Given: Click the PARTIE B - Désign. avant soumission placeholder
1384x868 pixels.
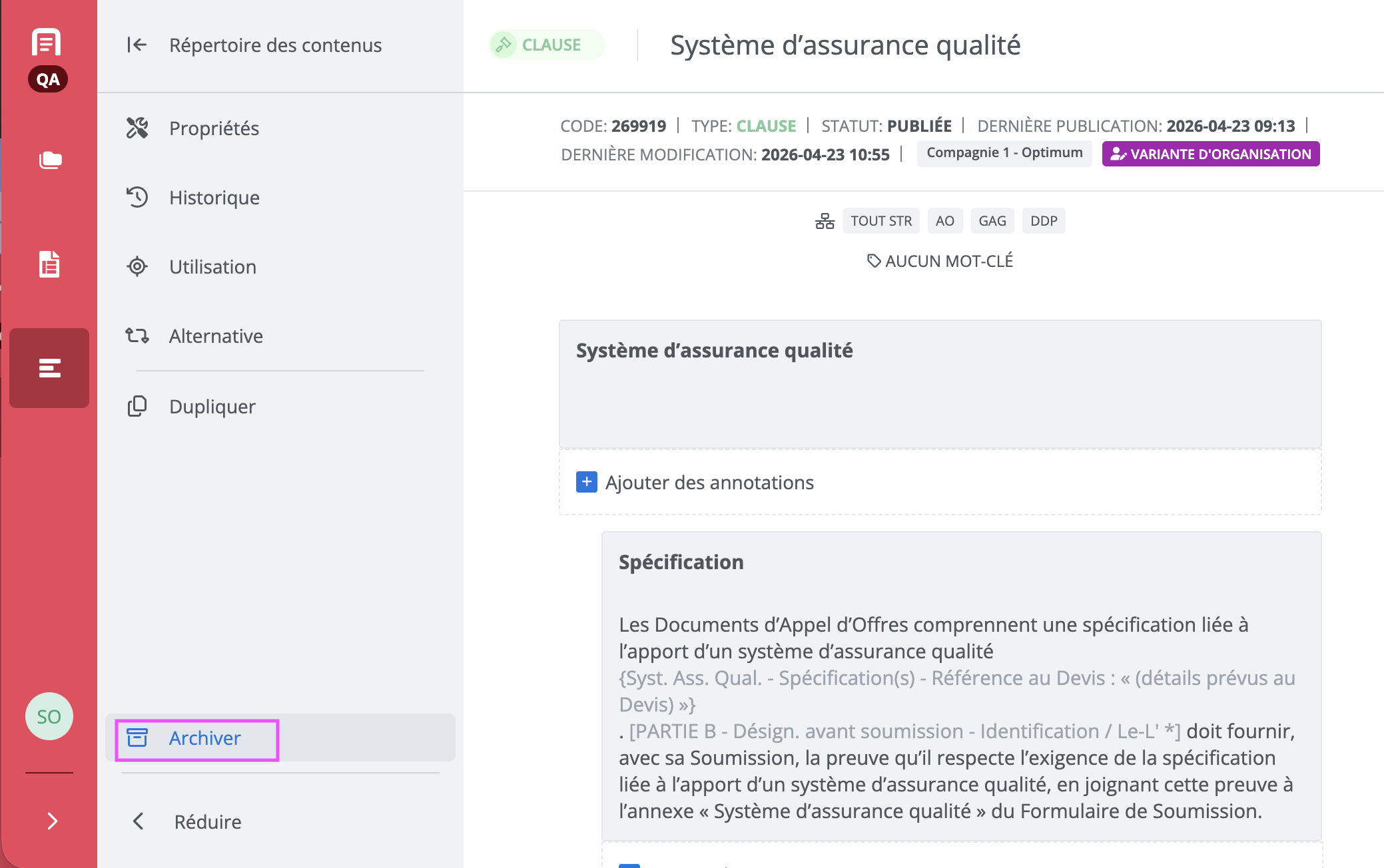Looking at the screenshot, I should pos(904,731).
